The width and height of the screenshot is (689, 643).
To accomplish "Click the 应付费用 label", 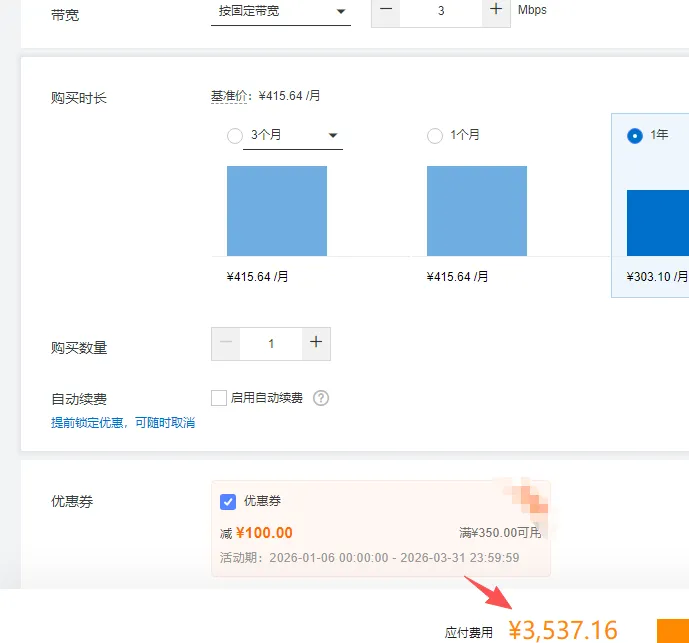I will pyautogui.click(x=468, y=633).
